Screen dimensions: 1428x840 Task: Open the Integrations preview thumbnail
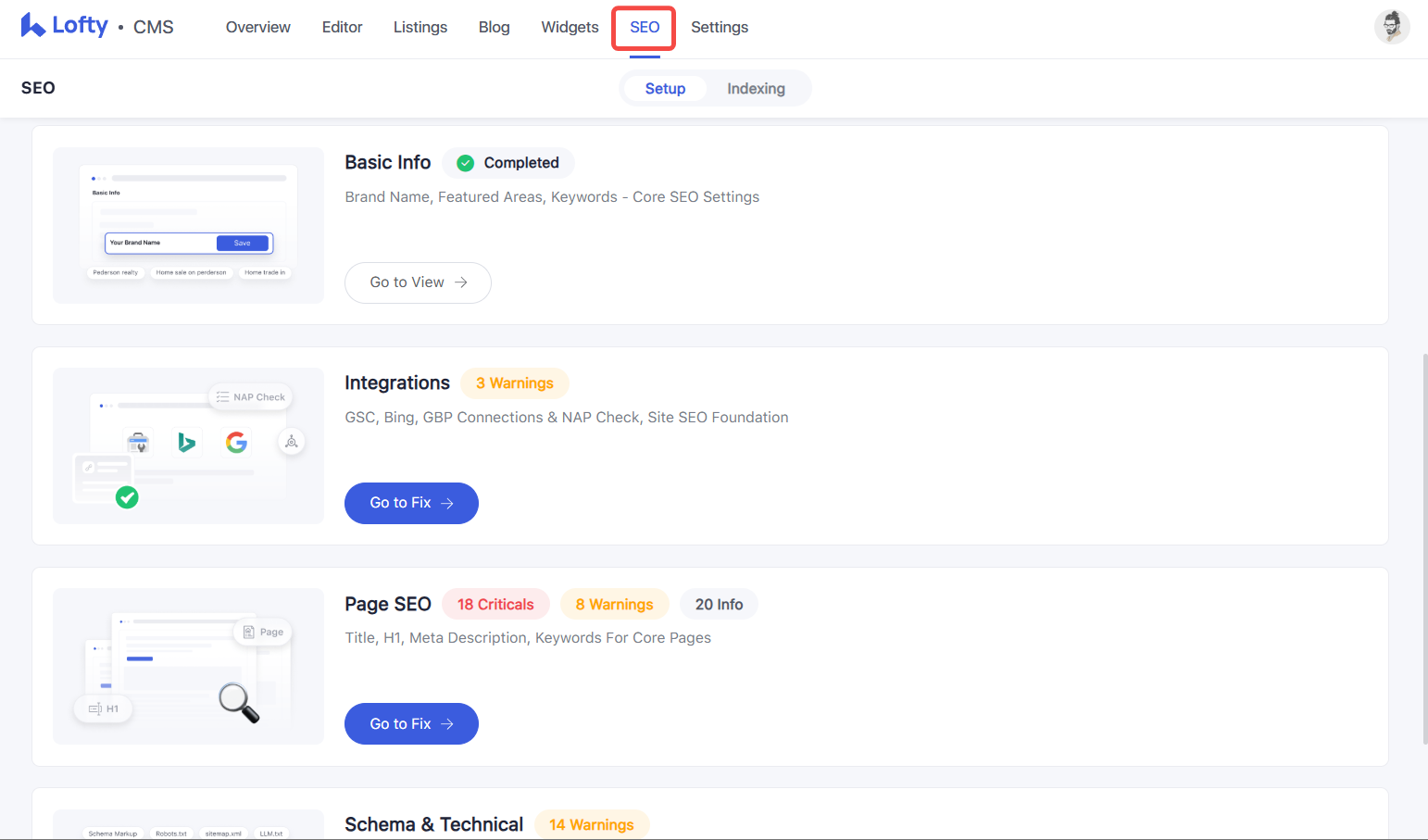pyautogui.click(x=189, y=445)
